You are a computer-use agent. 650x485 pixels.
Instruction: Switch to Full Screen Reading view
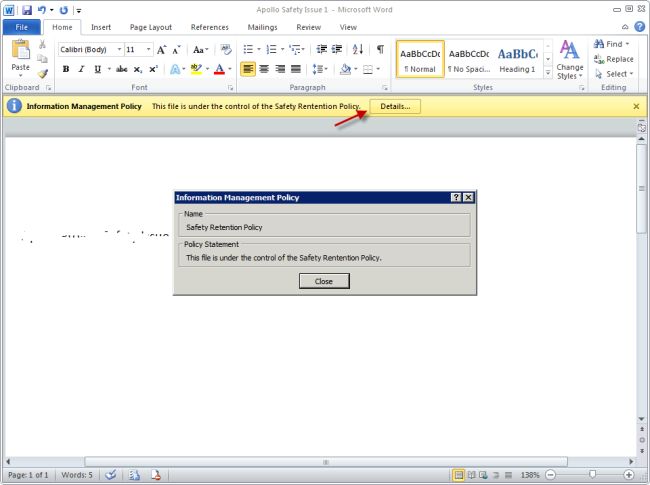(x=471, y=475)
